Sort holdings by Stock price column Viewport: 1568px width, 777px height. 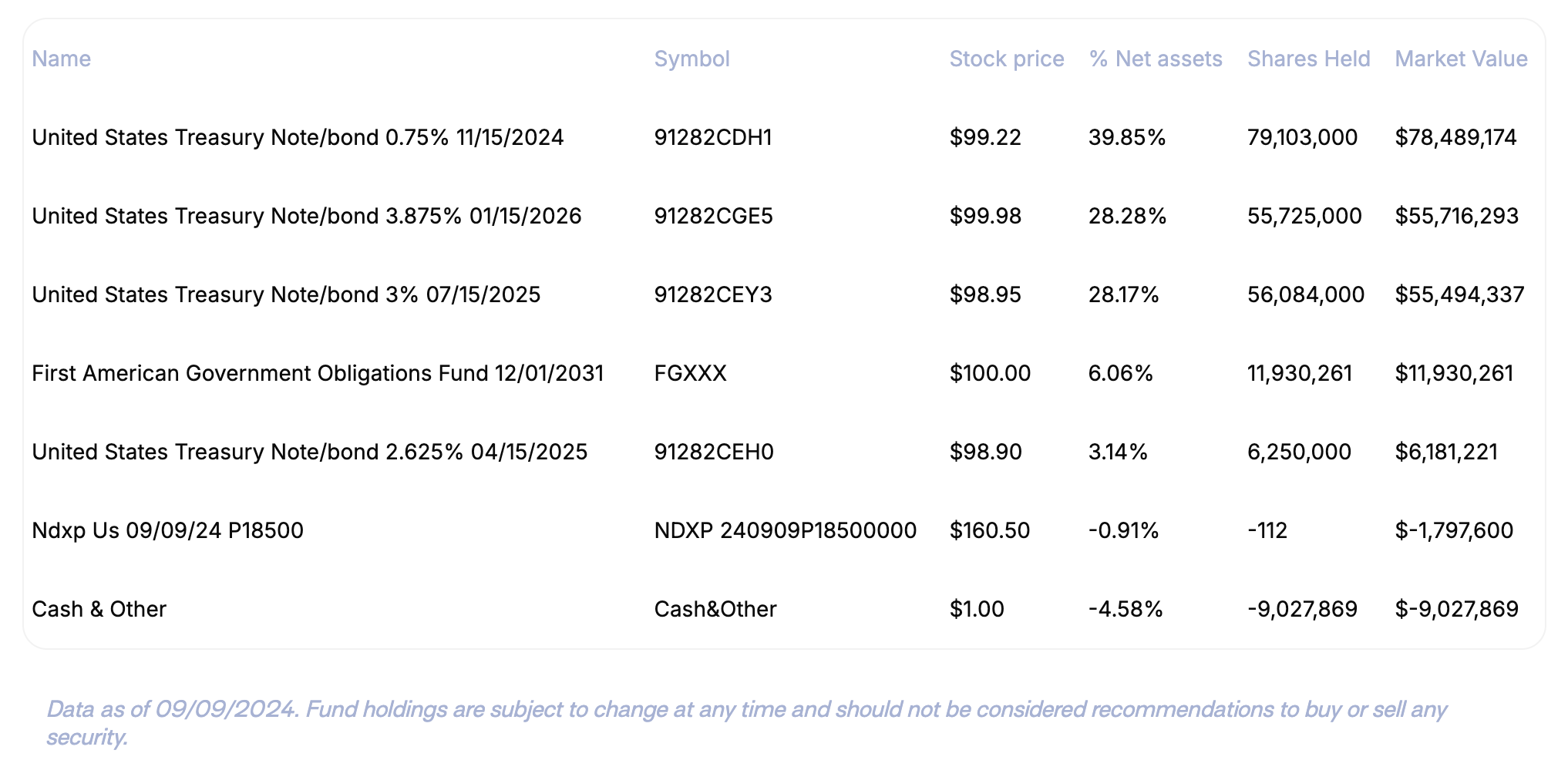point(1006,59)
